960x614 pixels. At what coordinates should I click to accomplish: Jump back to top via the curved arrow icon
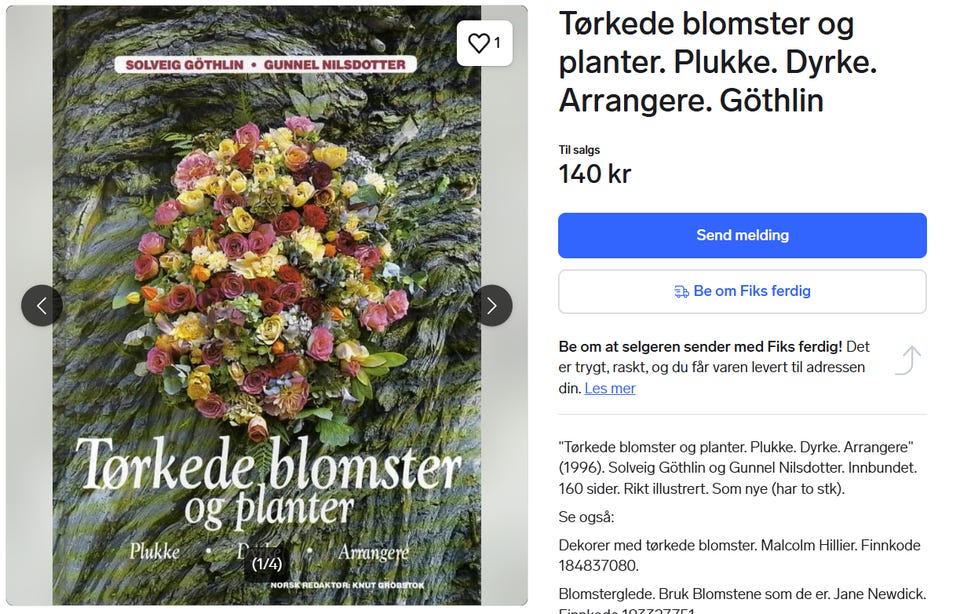coord(910,361)
